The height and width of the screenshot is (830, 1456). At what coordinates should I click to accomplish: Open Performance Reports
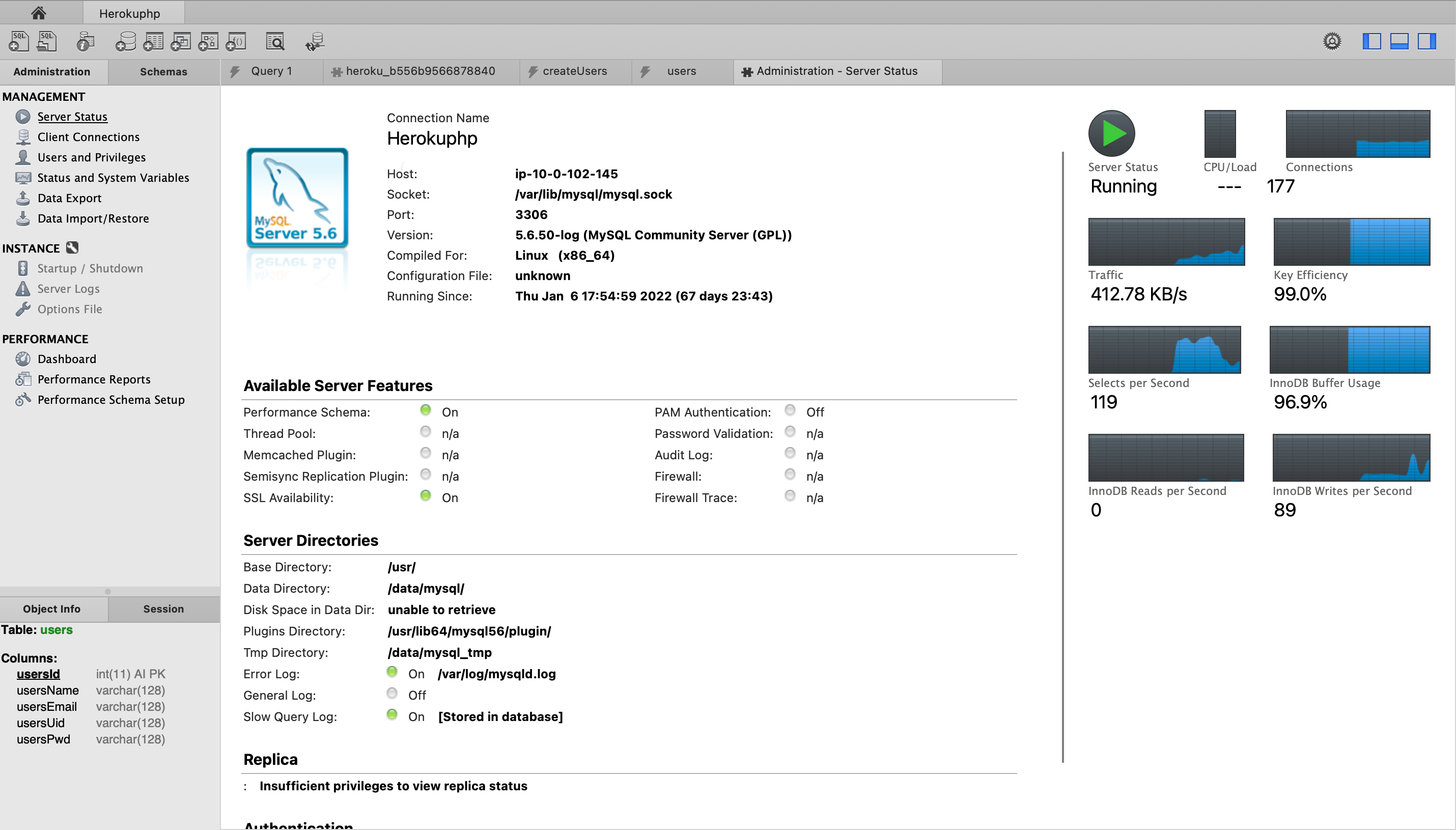94,379
